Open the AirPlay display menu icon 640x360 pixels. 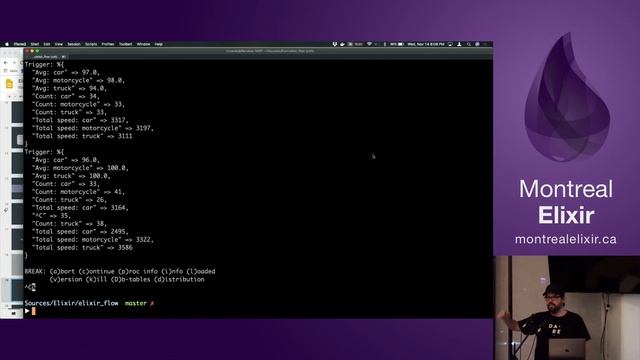point(450,44)
